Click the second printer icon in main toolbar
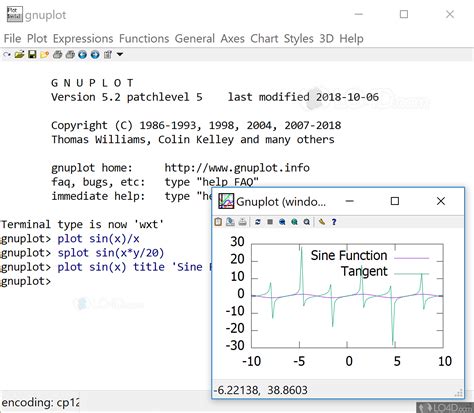This screenshot has height=413, width=474. pos(70,54)
